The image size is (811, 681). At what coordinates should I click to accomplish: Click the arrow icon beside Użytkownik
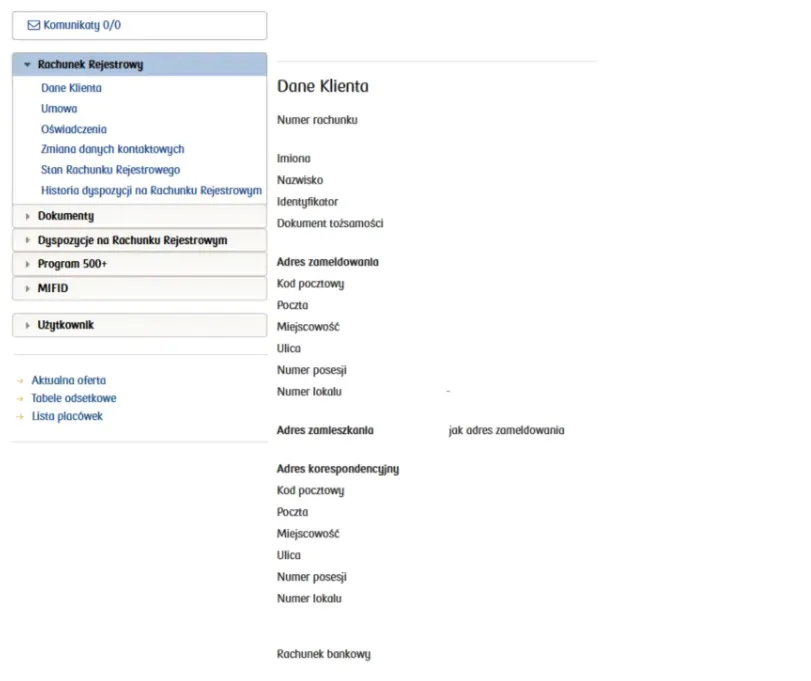click(27, 325)
